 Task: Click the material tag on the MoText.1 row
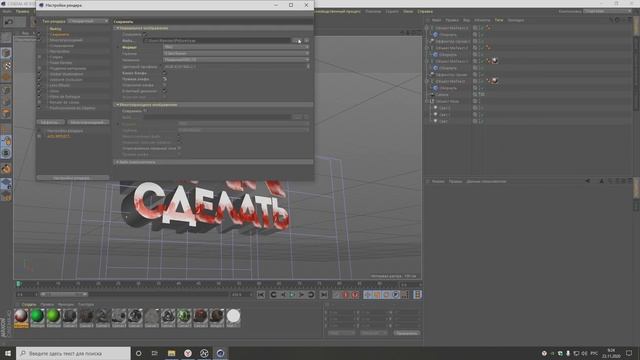point(495,61)
